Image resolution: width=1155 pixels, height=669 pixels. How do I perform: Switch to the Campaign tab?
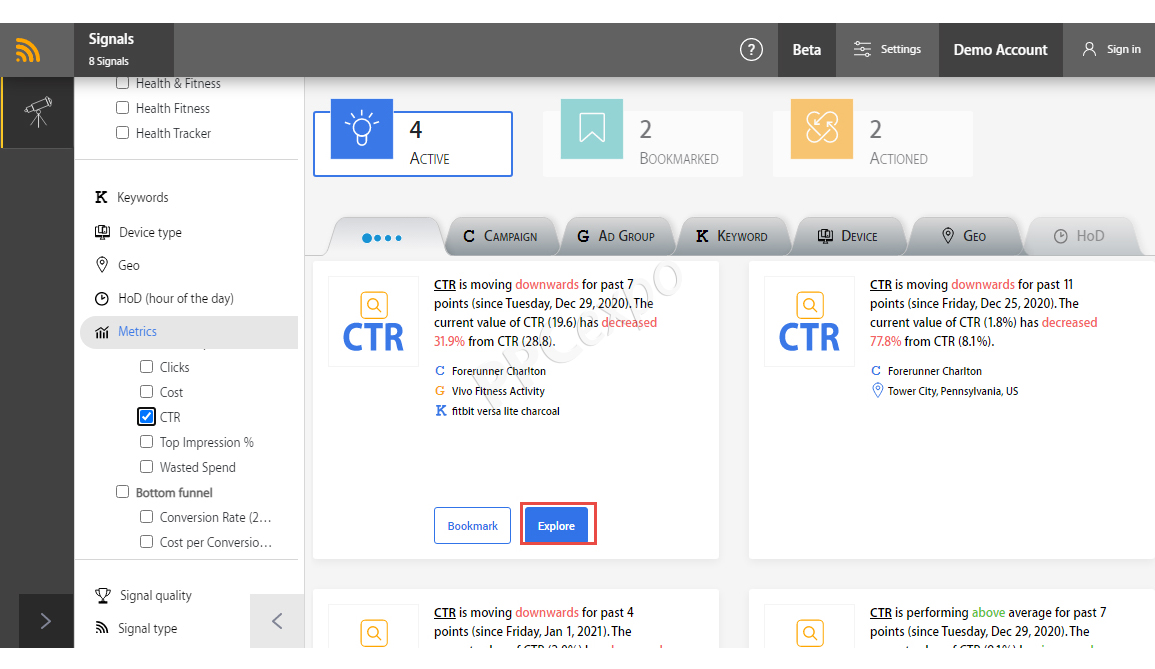point(500,236)
